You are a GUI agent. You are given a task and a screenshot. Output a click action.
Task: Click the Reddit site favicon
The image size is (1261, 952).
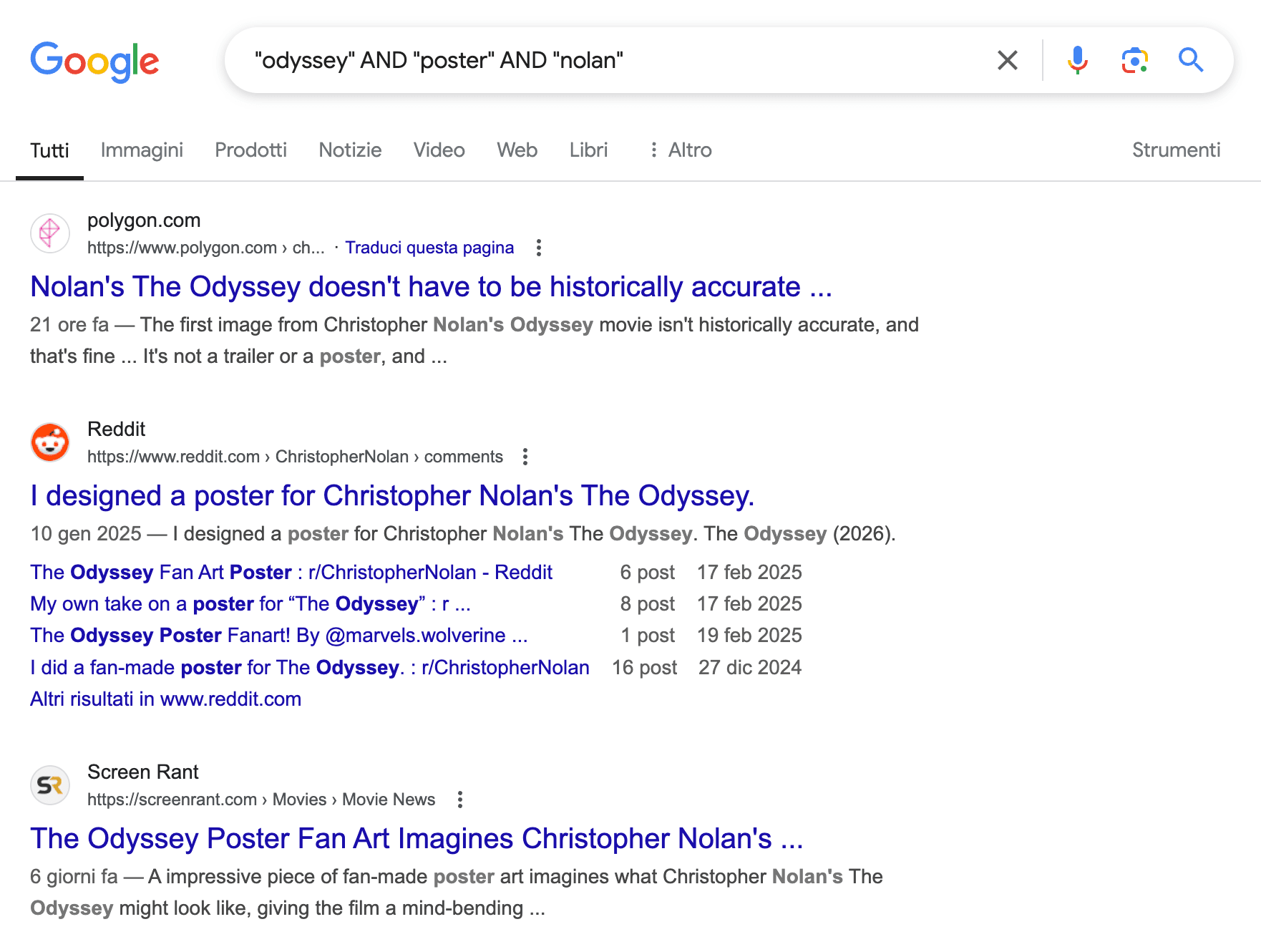coord(50,442)
